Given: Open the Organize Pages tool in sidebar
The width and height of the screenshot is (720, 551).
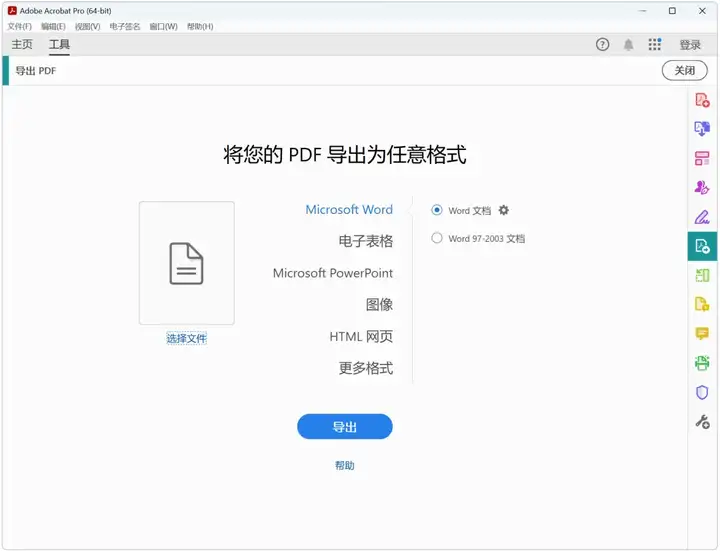Looking at the screenshot, I should pyautogui.click(x=702, y=158).
